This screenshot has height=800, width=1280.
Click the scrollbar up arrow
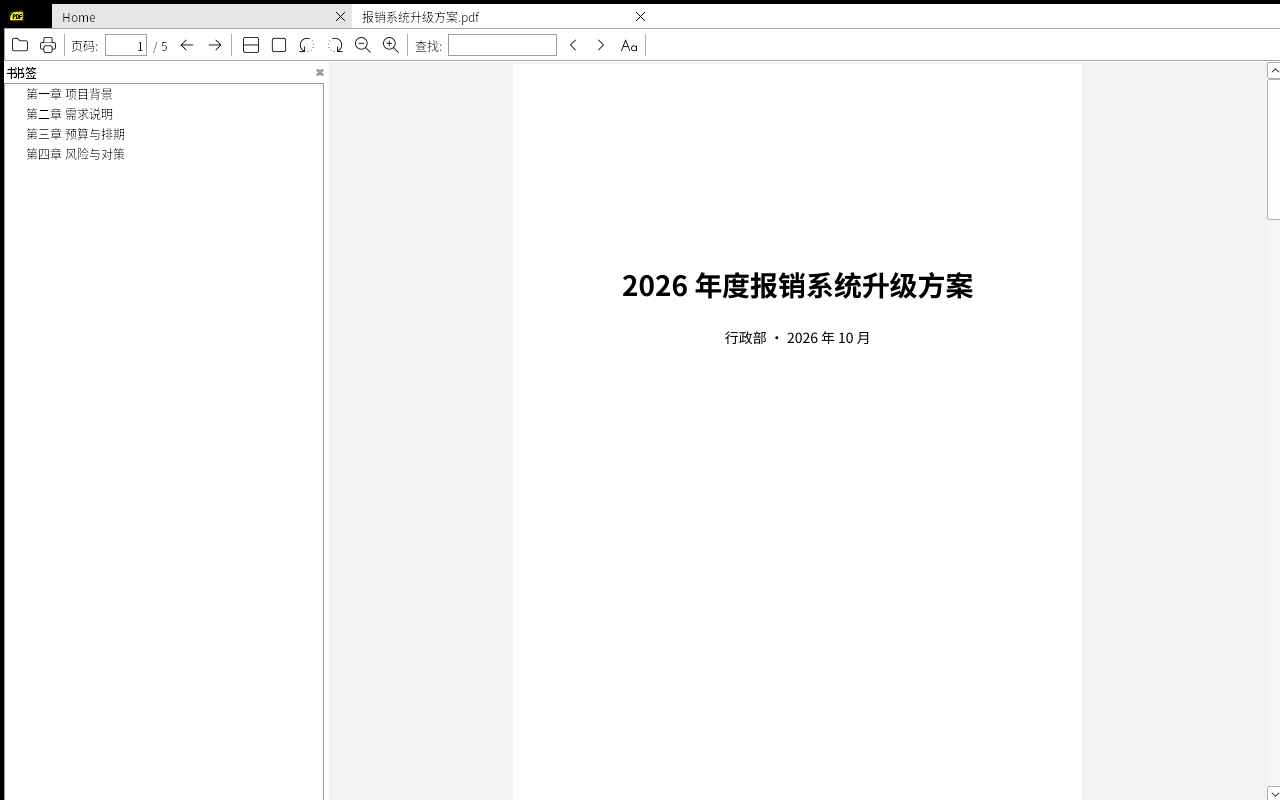(1274, 70)
